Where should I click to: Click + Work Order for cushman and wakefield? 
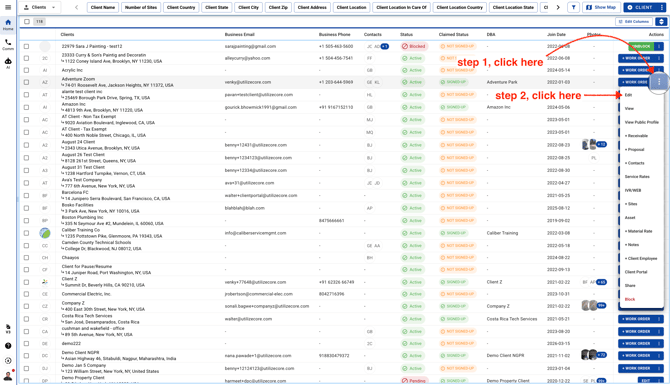636,331
